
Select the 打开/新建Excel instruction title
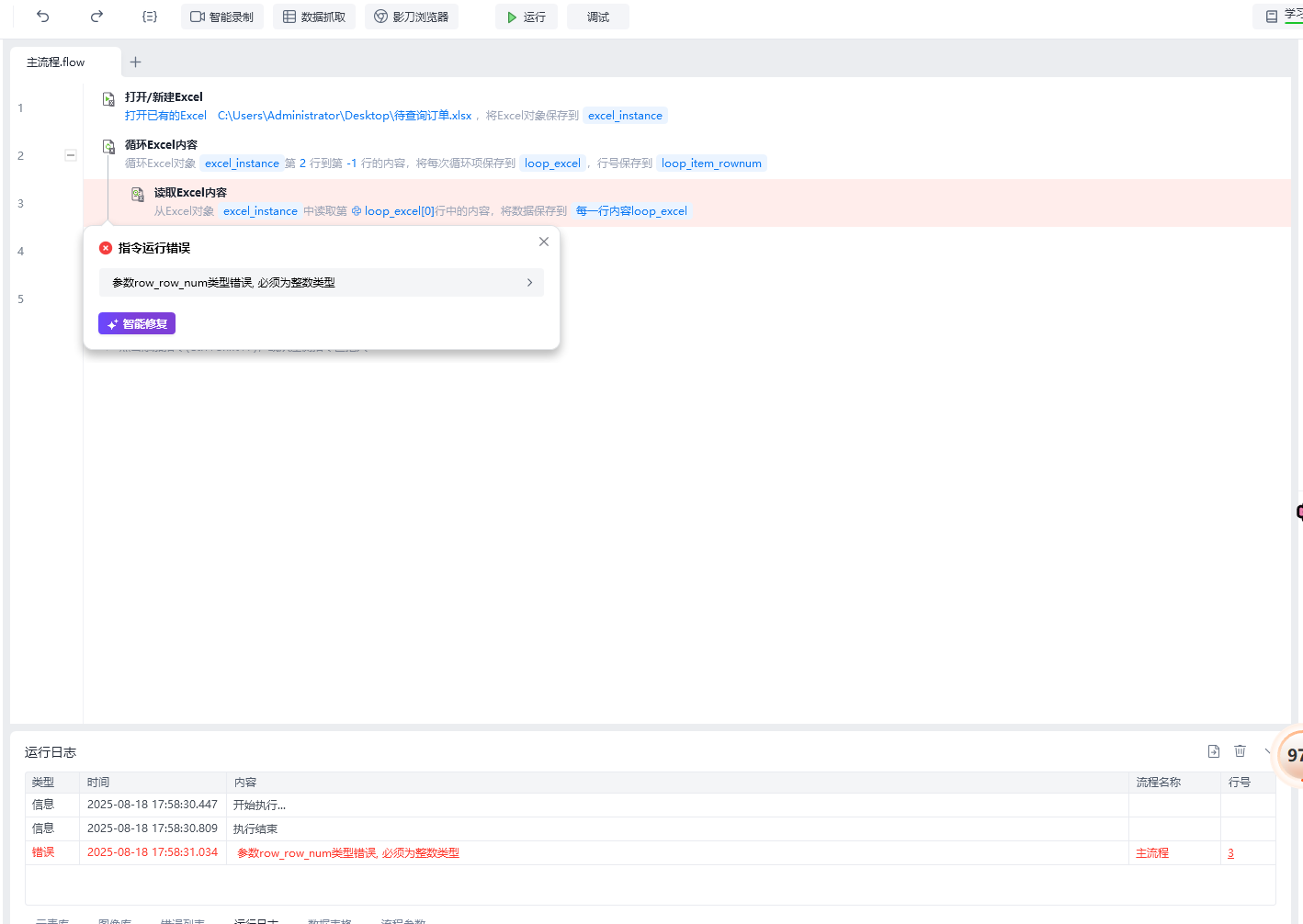coord(164,96)
